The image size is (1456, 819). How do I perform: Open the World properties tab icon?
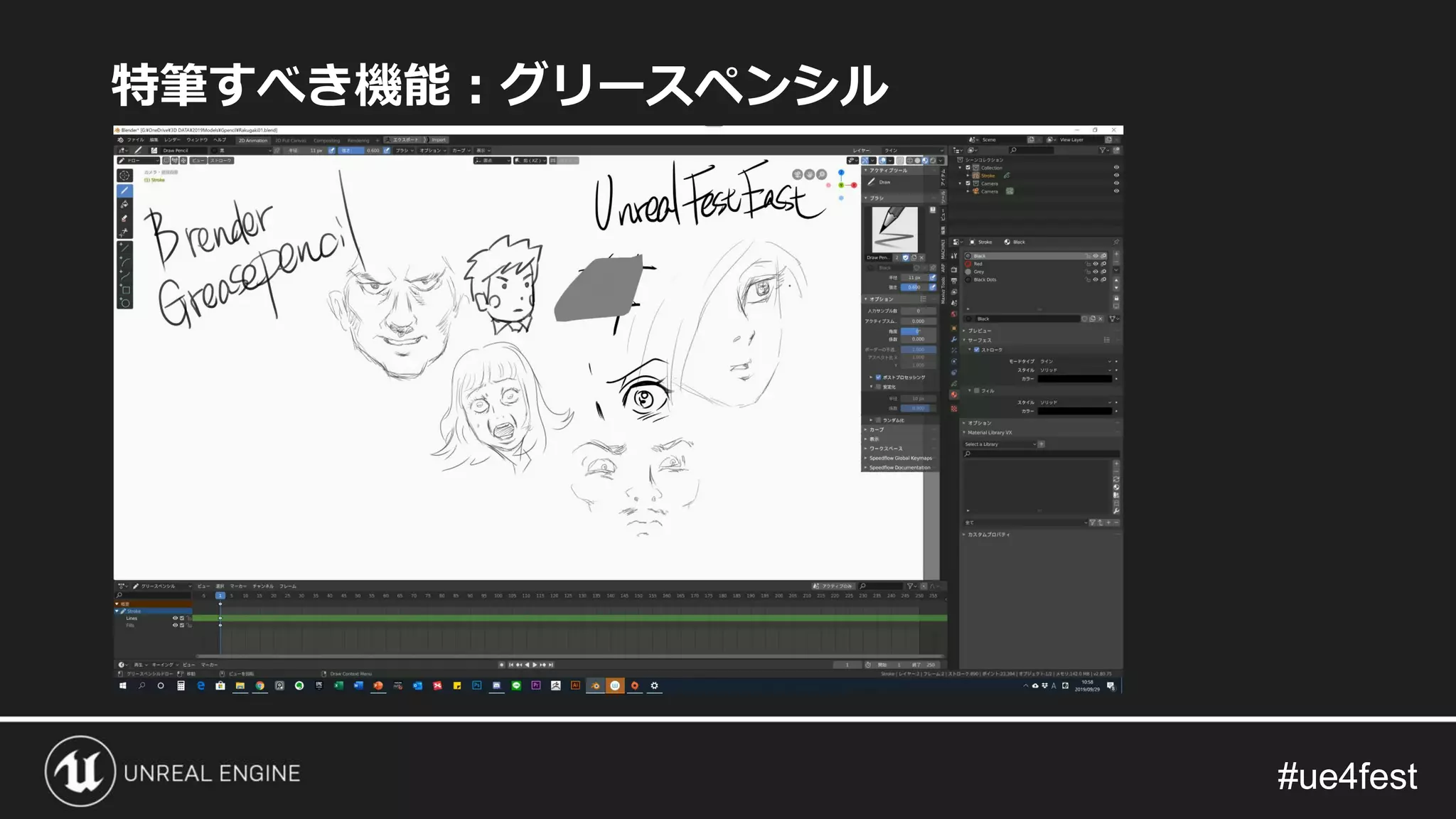point(954,314)
